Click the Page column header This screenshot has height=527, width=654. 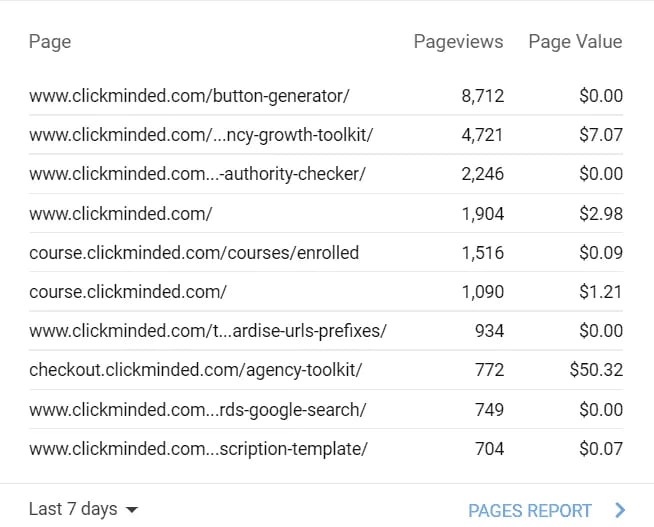point(50,41)
